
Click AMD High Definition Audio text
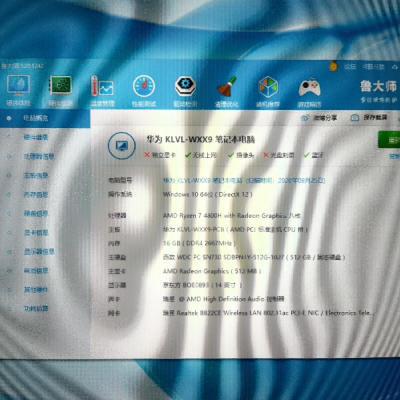[224, 299]
